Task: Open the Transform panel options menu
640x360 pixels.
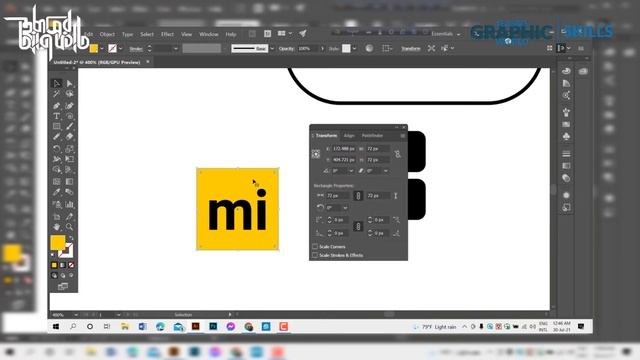Action: pyautogui.click(x=402, y=136)
